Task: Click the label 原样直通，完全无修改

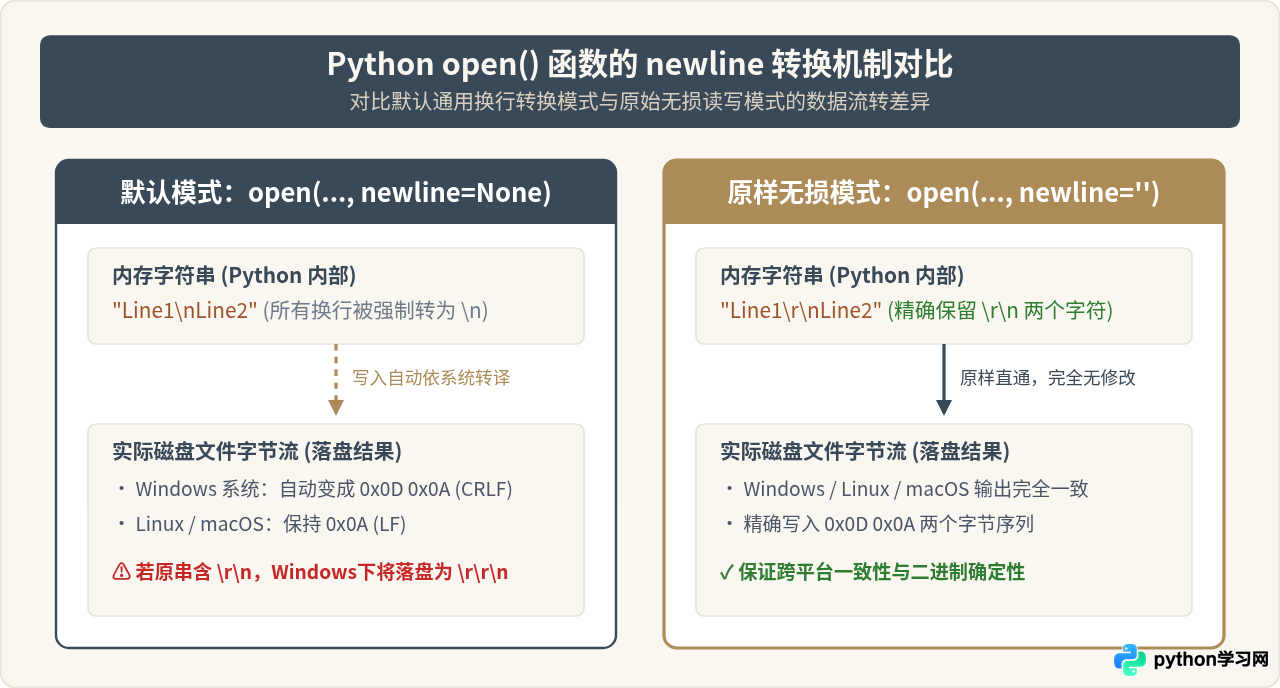Action: coord(1048,378)
